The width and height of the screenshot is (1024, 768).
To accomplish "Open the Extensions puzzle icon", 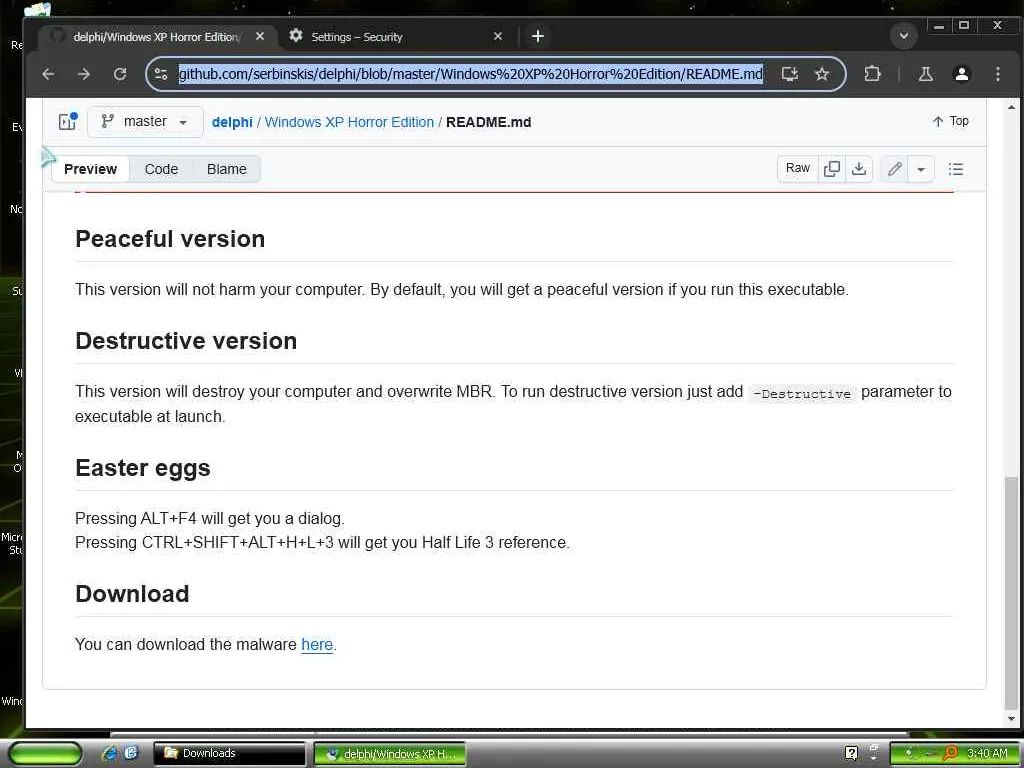I will pos(872,74).
